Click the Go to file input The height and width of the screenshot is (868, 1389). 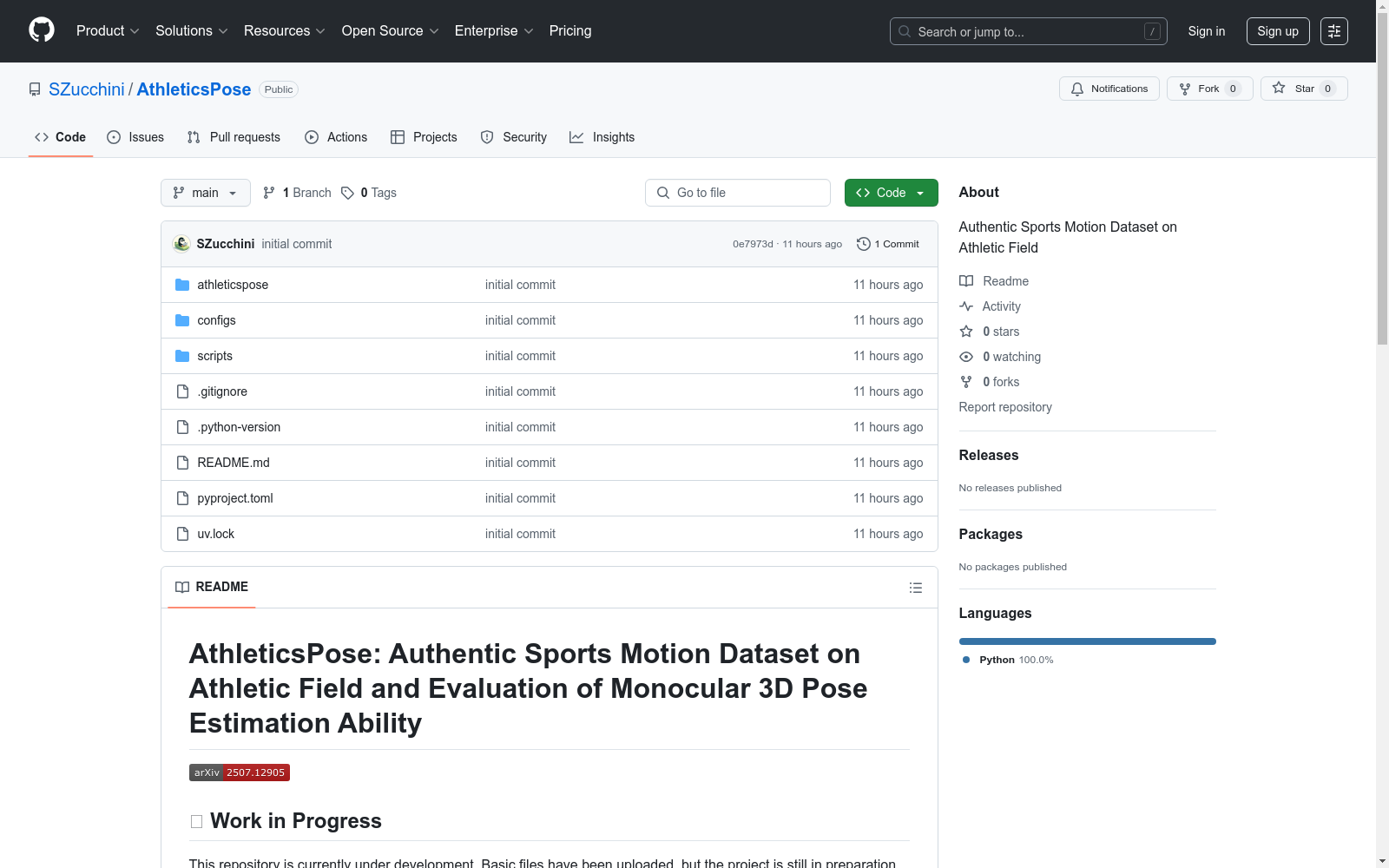point(738,193)
